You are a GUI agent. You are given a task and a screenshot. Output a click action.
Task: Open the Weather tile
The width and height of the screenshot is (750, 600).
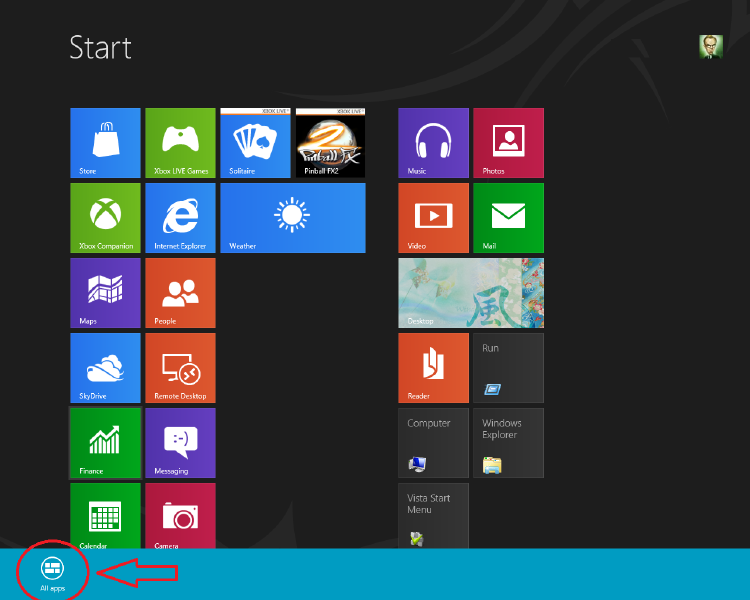[x=293, y=218]
